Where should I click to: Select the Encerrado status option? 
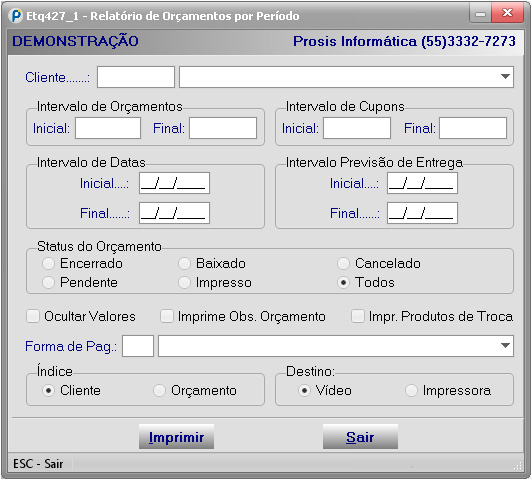tap(48, 264)
